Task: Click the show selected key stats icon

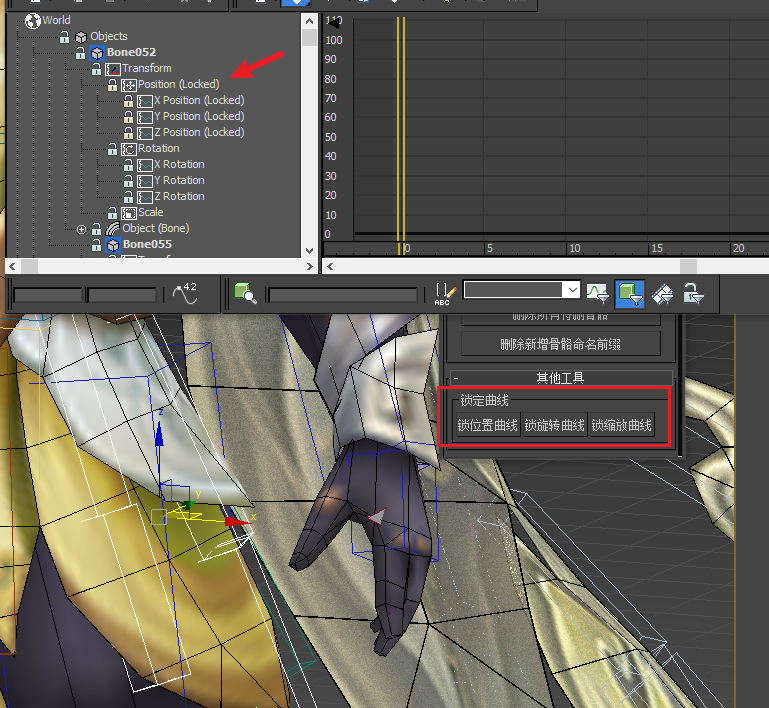Action: [x=184, y=292]
